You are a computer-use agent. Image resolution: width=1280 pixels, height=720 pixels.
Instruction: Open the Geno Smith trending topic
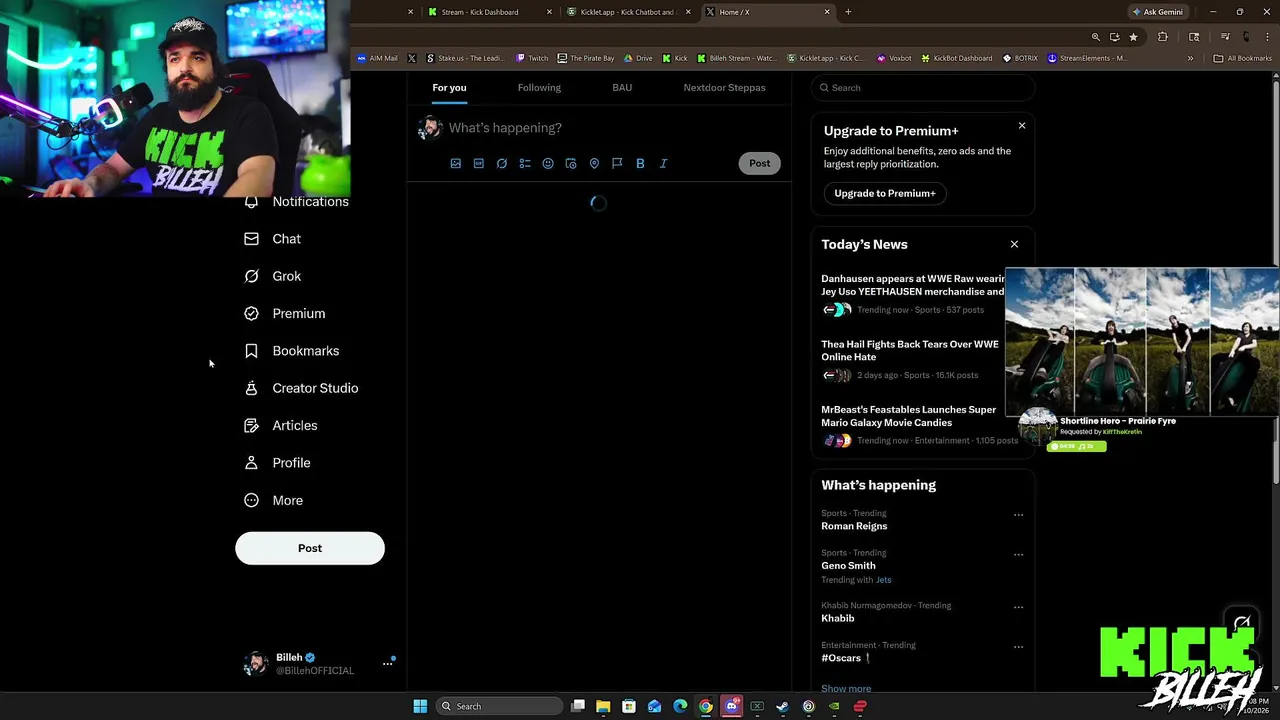click(848, 566)
